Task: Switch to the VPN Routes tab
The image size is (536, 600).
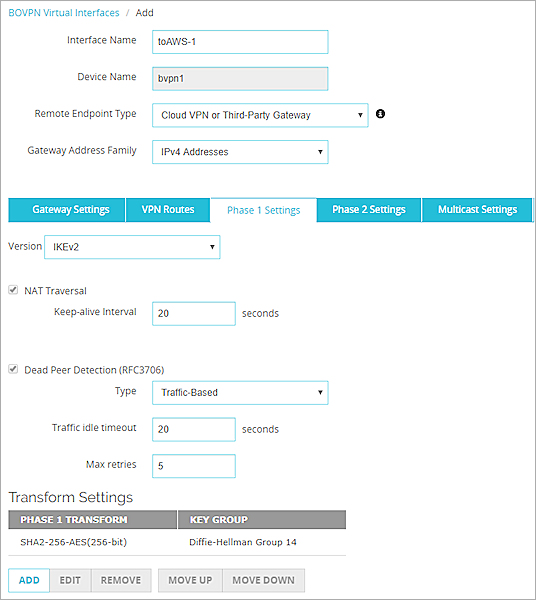Action: tap(168, 210)
